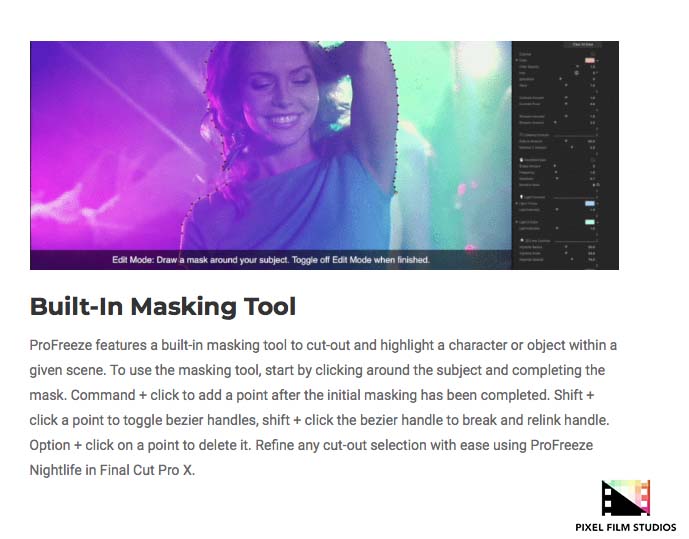This screenshot has height=539, width=689.
Task: Click the circular hue dial in inspector
Action: click(577, 73)
